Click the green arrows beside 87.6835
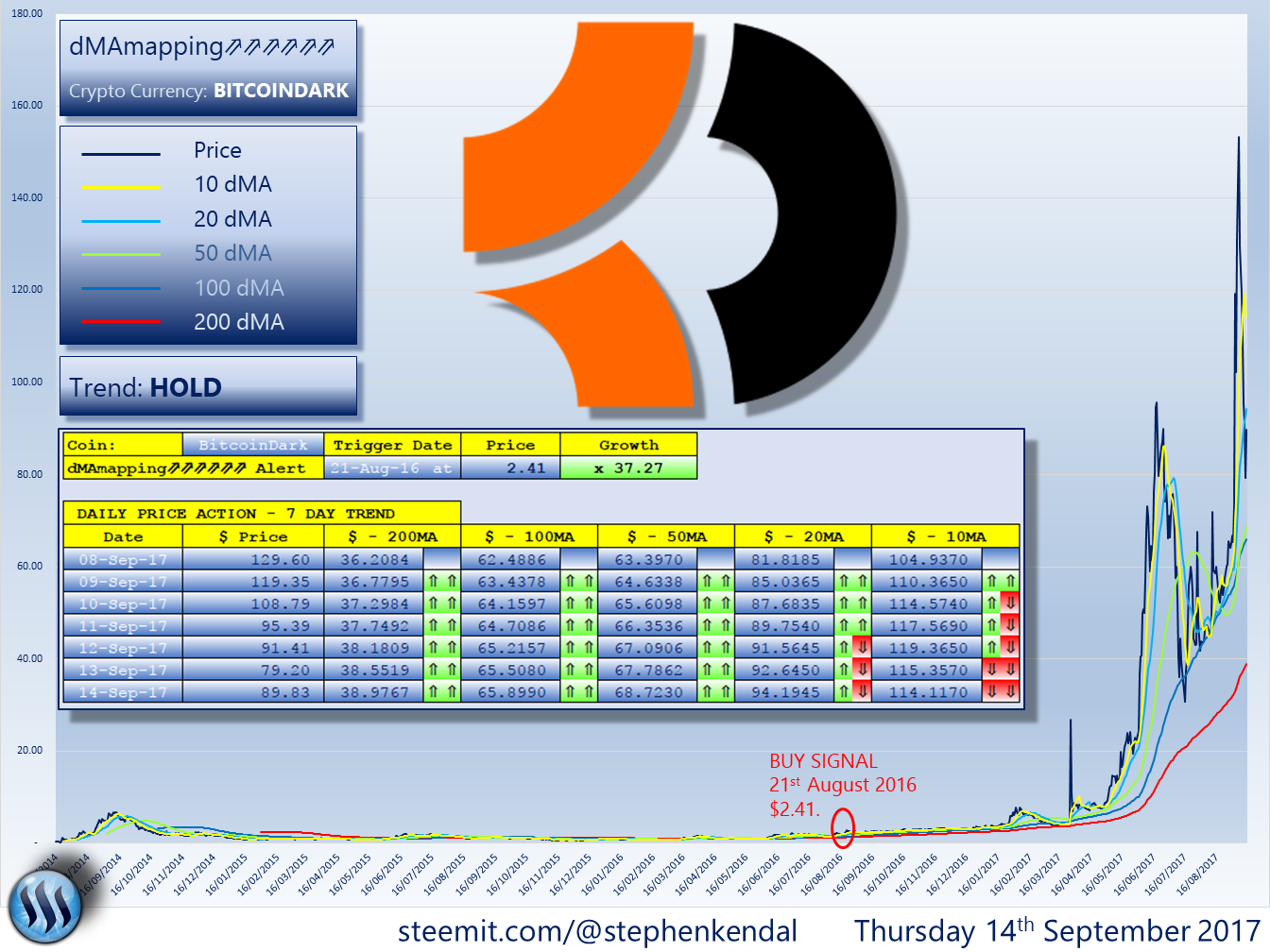This screenshot has height=952, width=1270. [852, 603]
